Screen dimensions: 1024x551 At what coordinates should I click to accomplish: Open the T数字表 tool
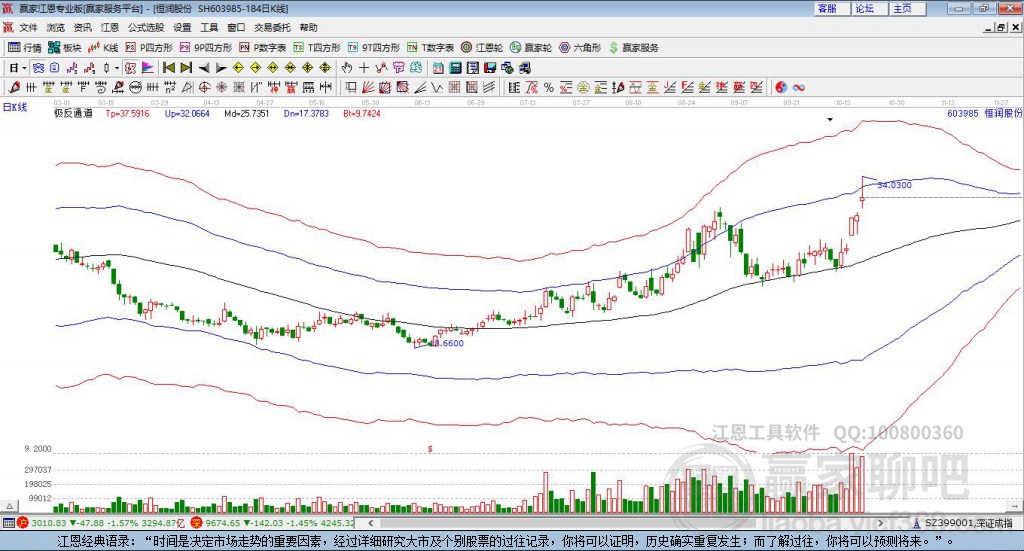[430, 48]
